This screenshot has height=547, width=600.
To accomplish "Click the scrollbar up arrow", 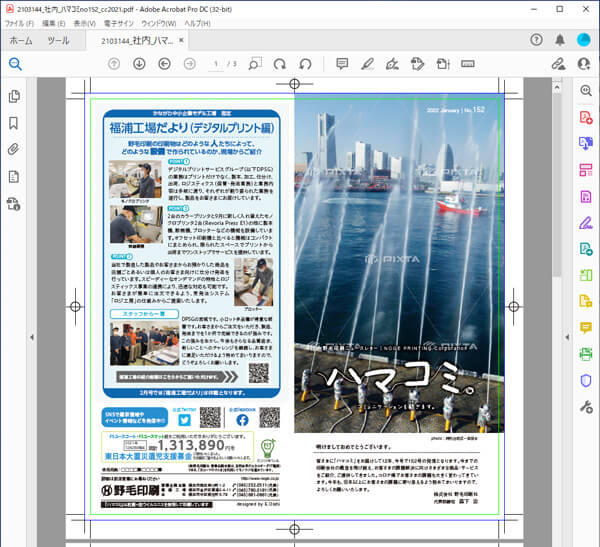I will click(x=557, y=88).
